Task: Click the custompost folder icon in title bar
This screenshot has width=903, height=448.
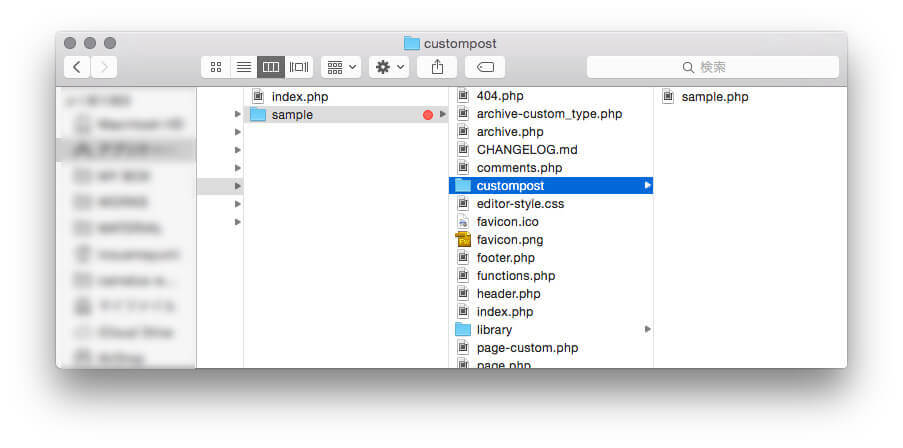Action: coord(412,43)
